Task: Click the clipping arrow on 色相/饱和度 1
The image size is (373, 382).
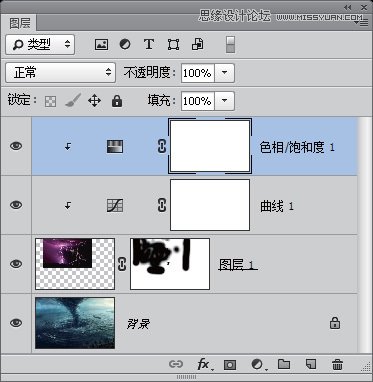Action: 68,146
